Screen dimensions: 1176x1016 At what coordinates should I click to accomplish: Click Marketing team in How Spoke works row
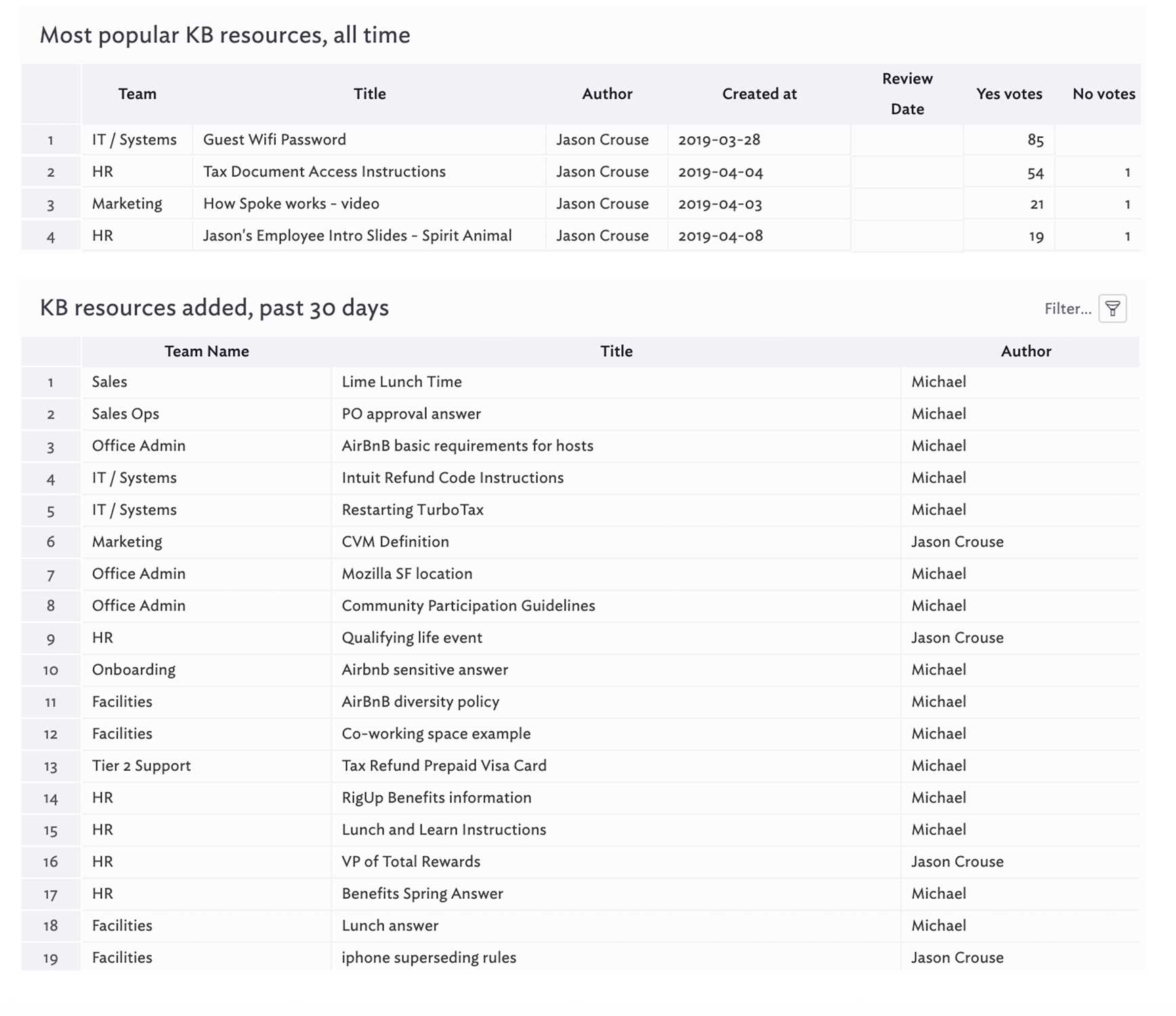127,204
